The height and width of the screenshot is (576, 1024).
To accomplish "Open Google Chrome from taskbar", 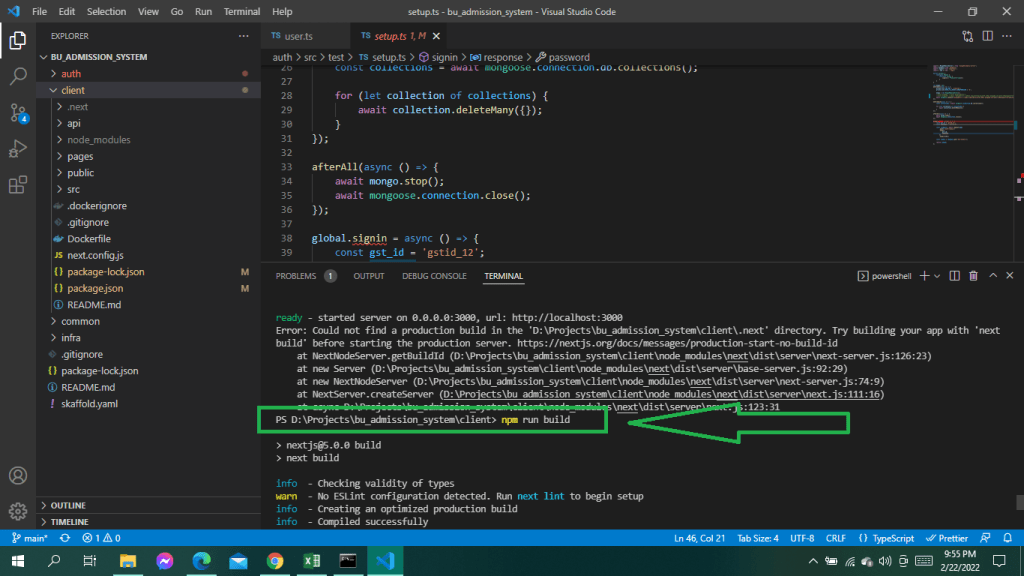I will tap(275, 561).
